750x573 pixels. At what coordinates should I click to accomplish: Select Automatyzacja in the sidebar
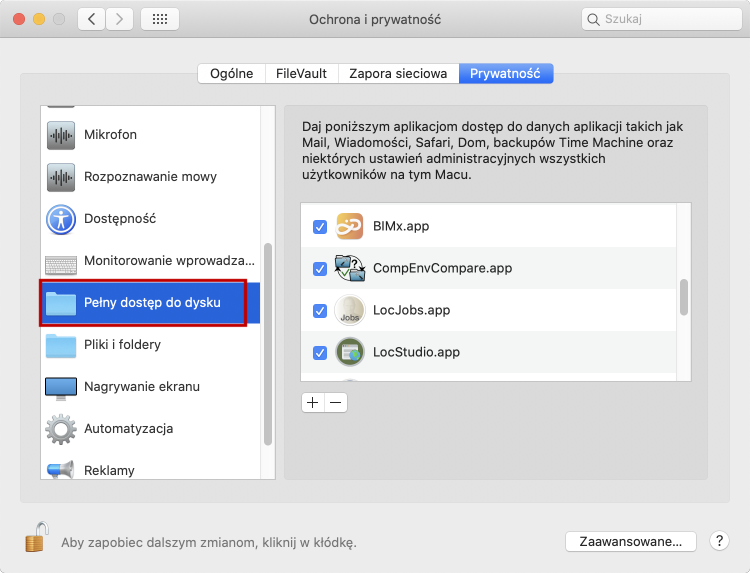[x=151, y=429]
